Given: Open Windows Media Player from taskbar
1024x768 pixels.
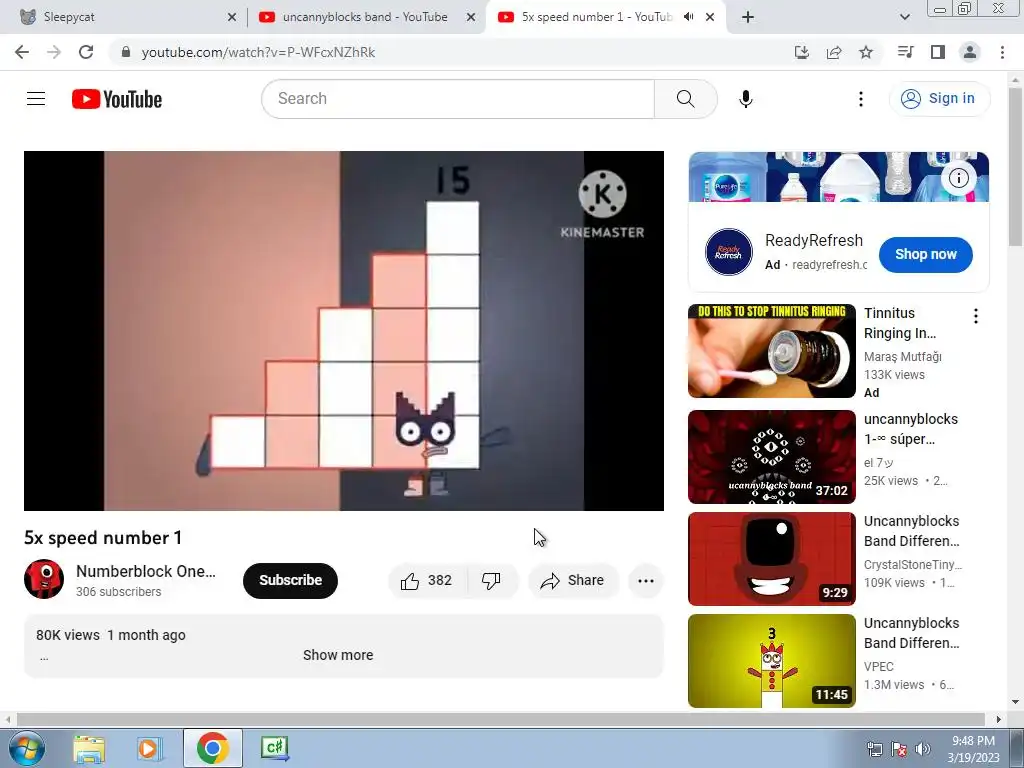Looking at the screenshot, I should (150, 748).
